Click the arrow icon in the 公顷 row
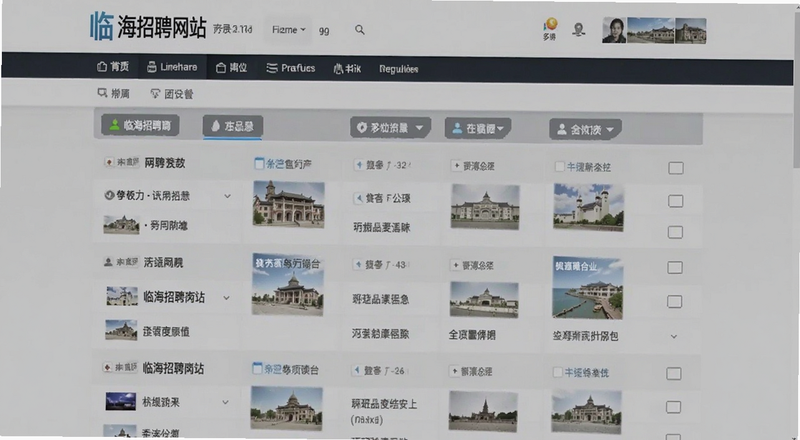Screen dimensions: 800x440 click(x=359, y=198)
